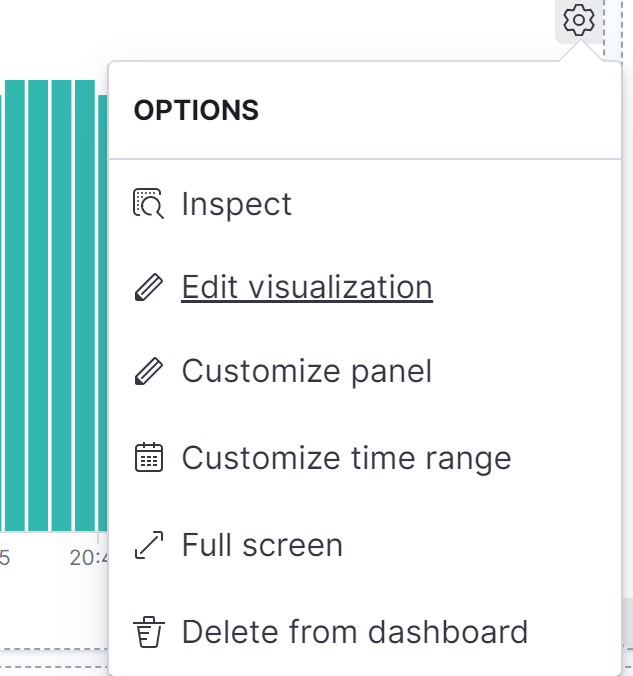Click the trash can delete icon

(x=149, y=632)
